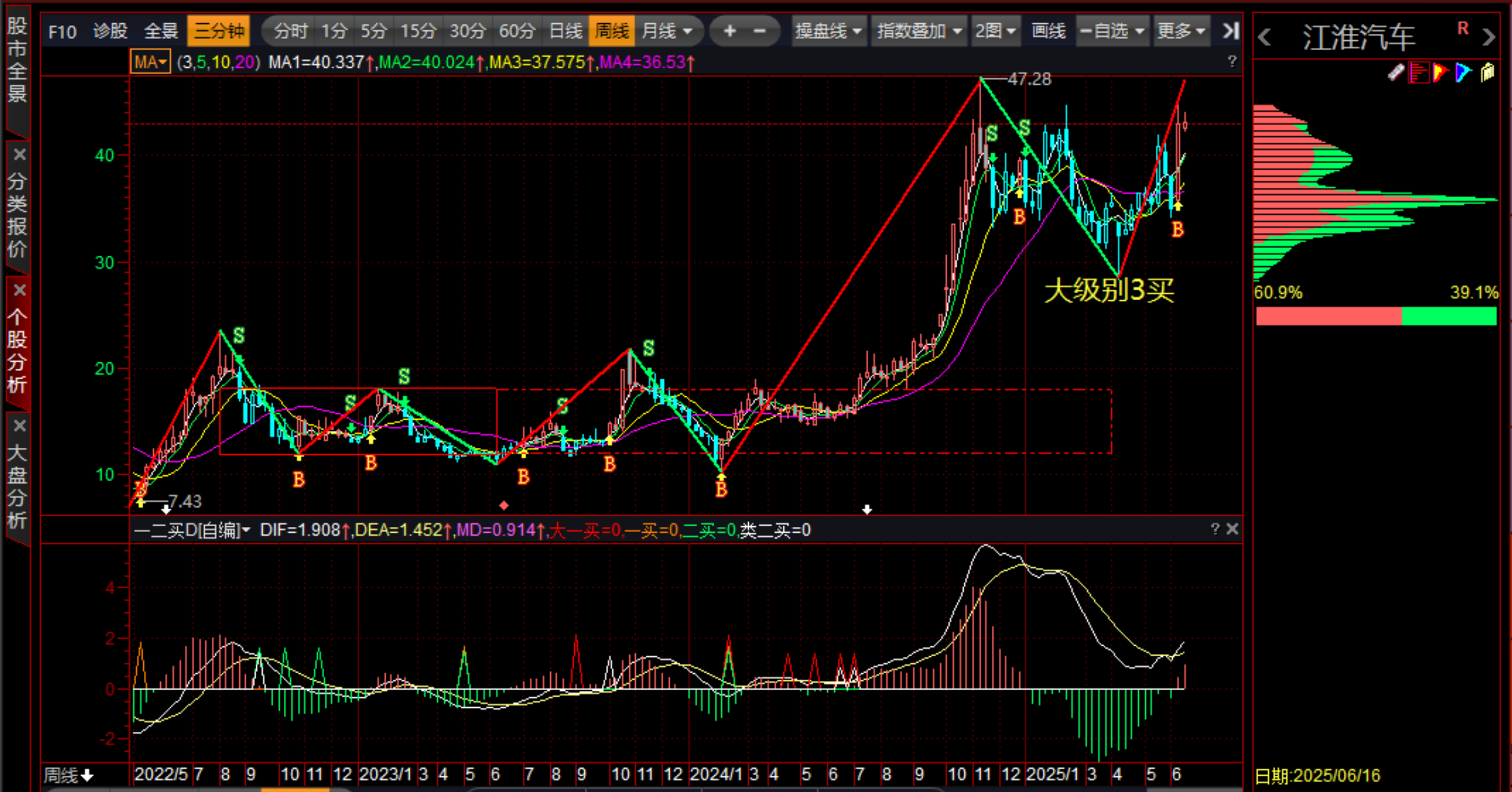Click the 江淮汽车 stock name
Screen dimensions: 1512x792
(x=1358, y=37)
